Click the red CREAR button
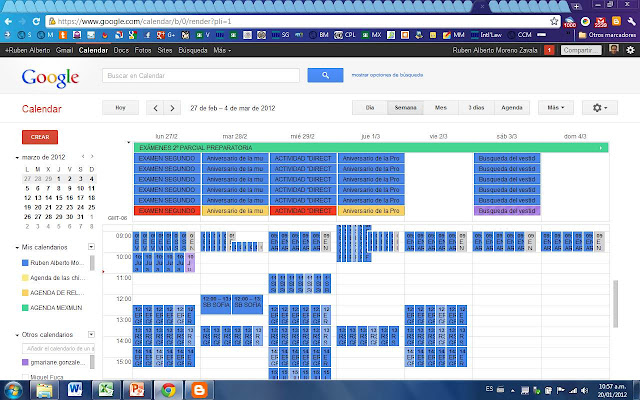This screenshot has width=640, height=400. (40, 137)
